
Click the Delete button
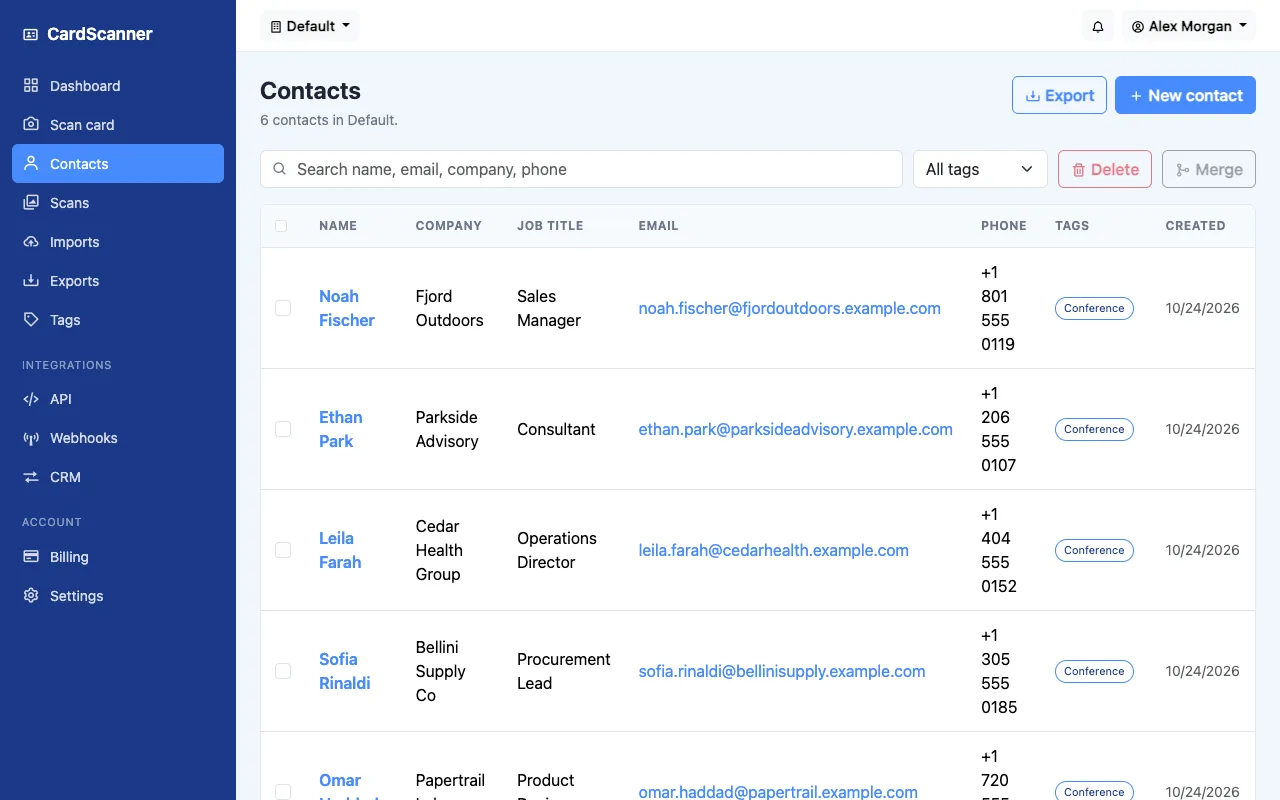pos(1105,169)
